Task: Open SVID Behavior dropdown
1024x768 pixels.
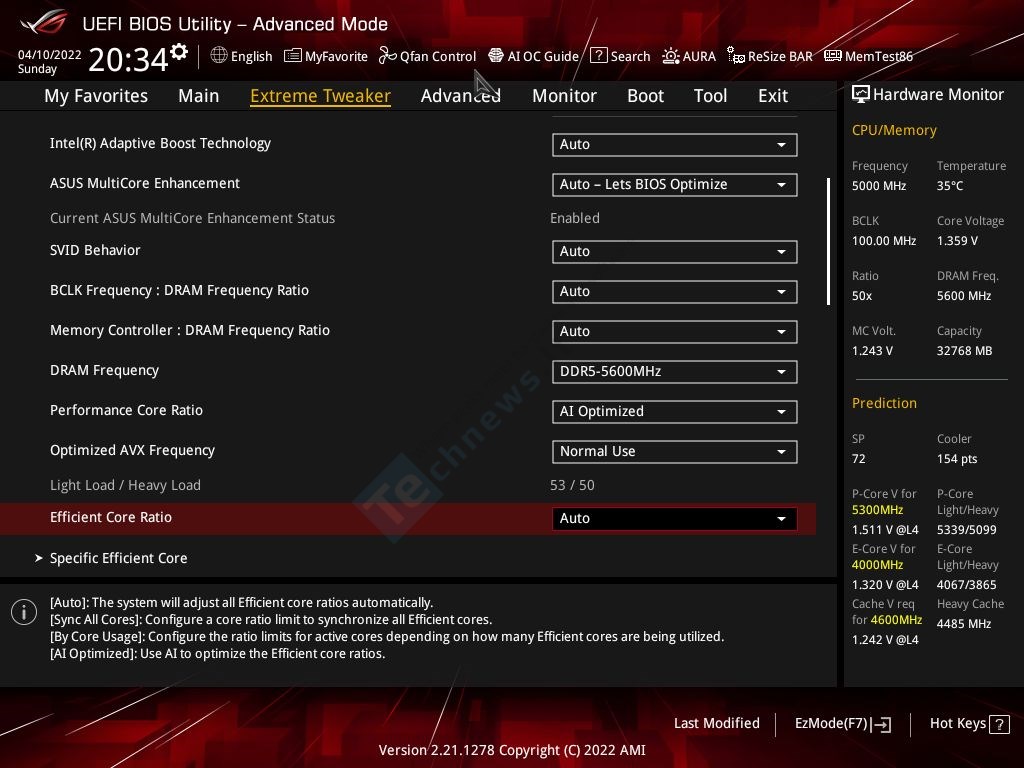Action: click(675, 251)
